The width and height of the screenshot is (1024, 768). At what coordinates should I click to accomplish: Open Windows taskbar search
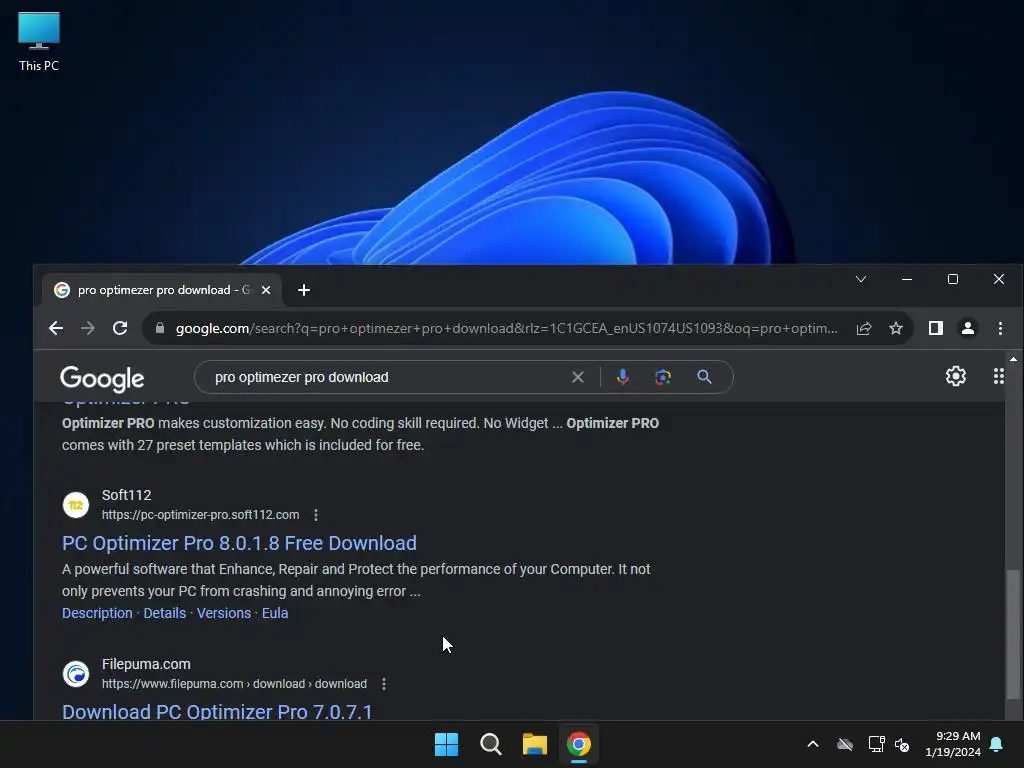click(x=490, y=744)
